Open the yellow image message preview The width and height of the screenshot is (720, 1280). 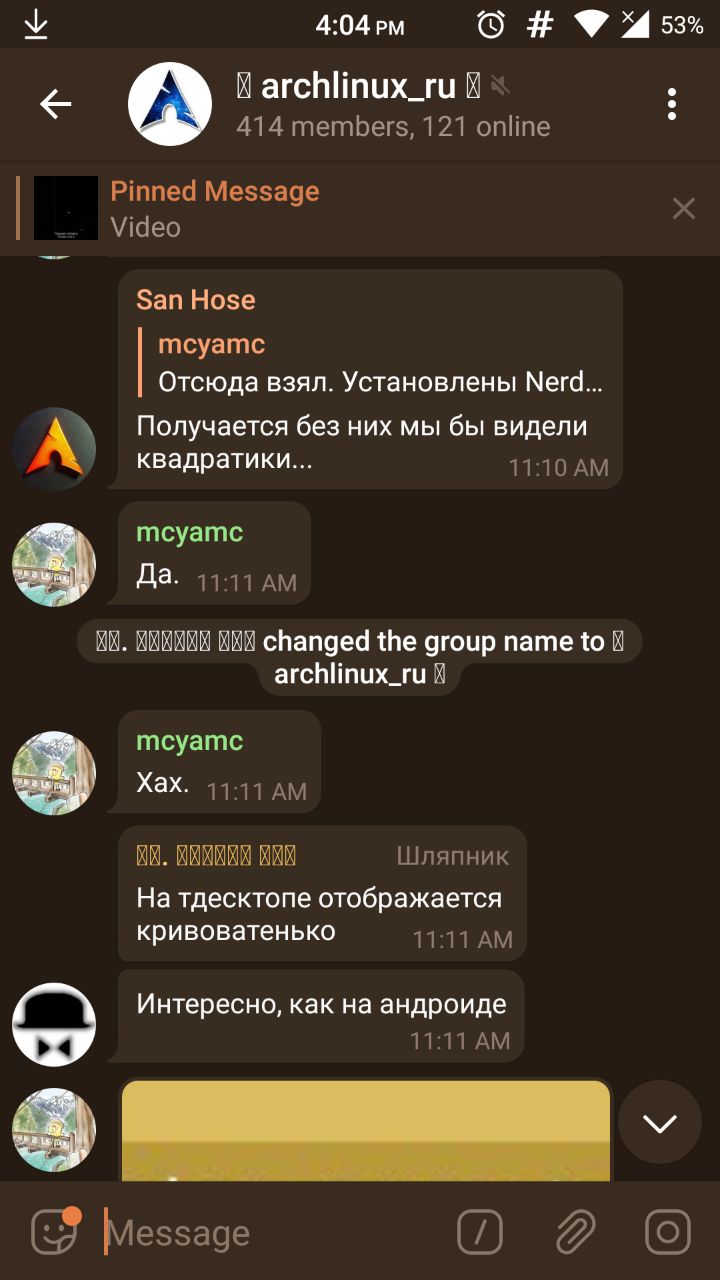366,1130
